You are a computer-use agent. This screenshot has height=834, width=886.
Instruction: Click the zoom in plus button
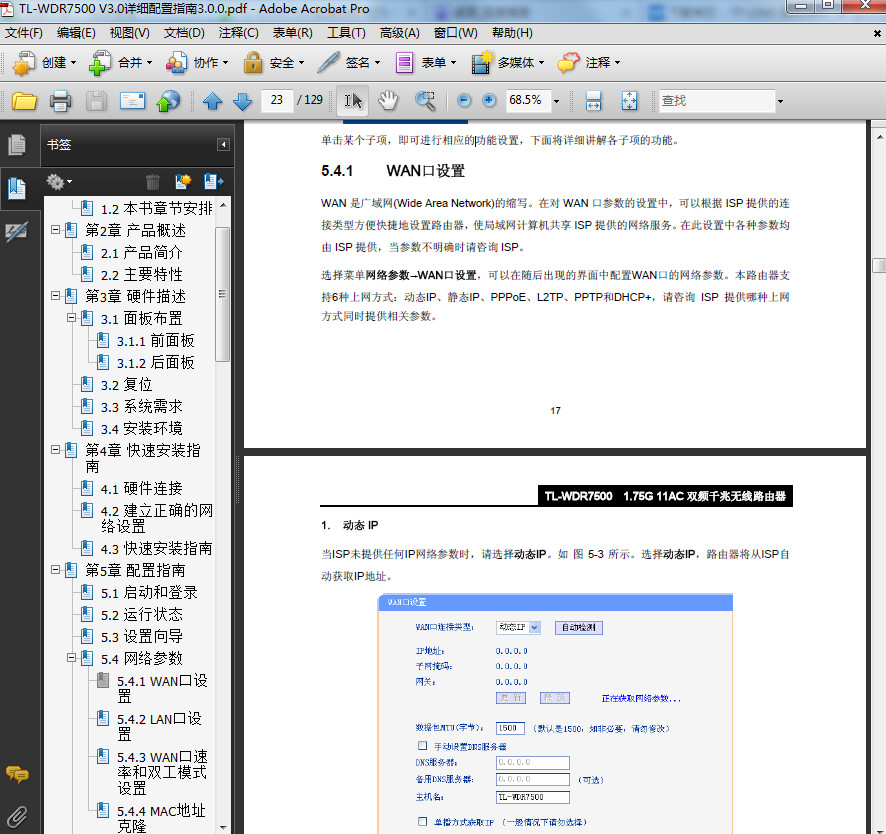[489, 101]
